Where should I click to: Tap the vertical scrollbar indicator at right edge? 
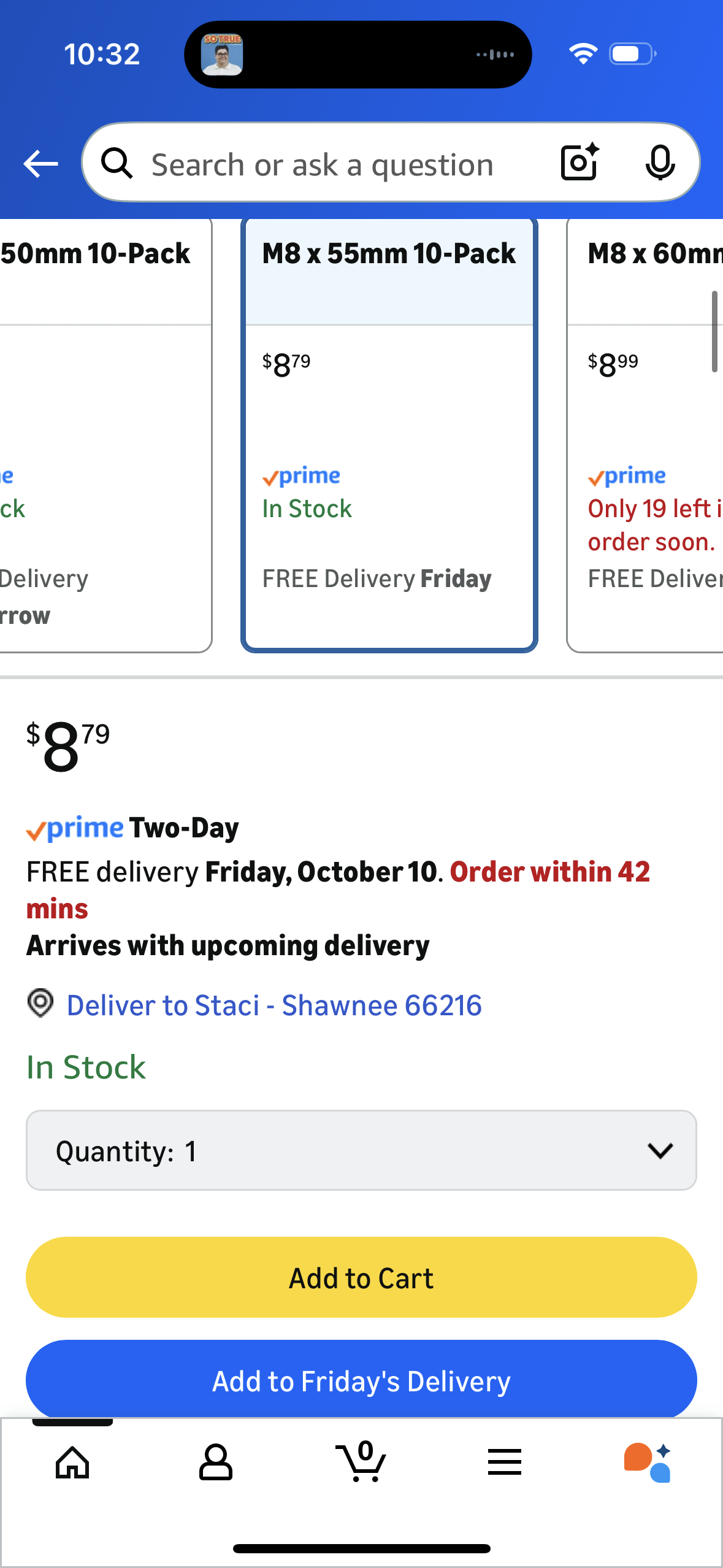coord(714,332)
